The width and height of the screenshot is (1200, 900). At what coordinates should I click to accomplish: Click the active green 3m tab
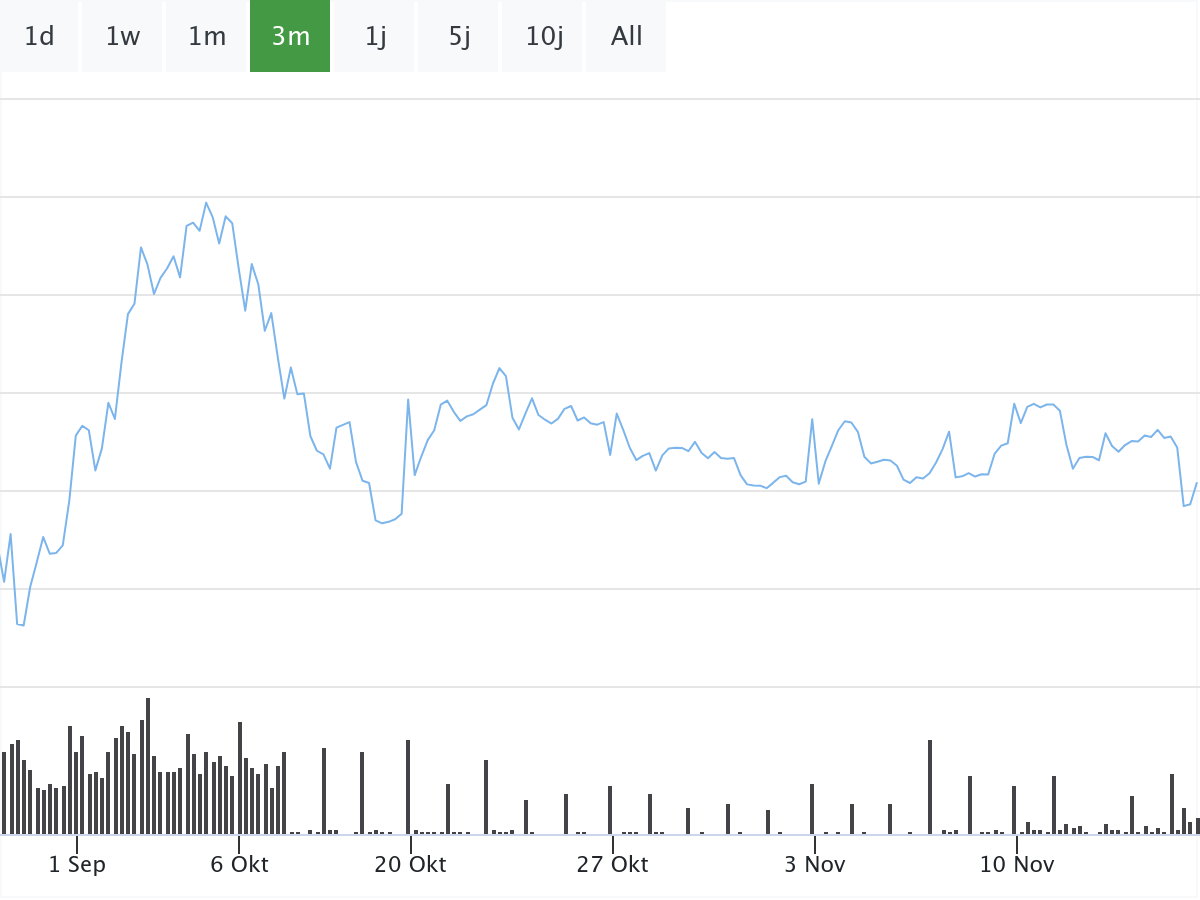(x=290, y=37)
